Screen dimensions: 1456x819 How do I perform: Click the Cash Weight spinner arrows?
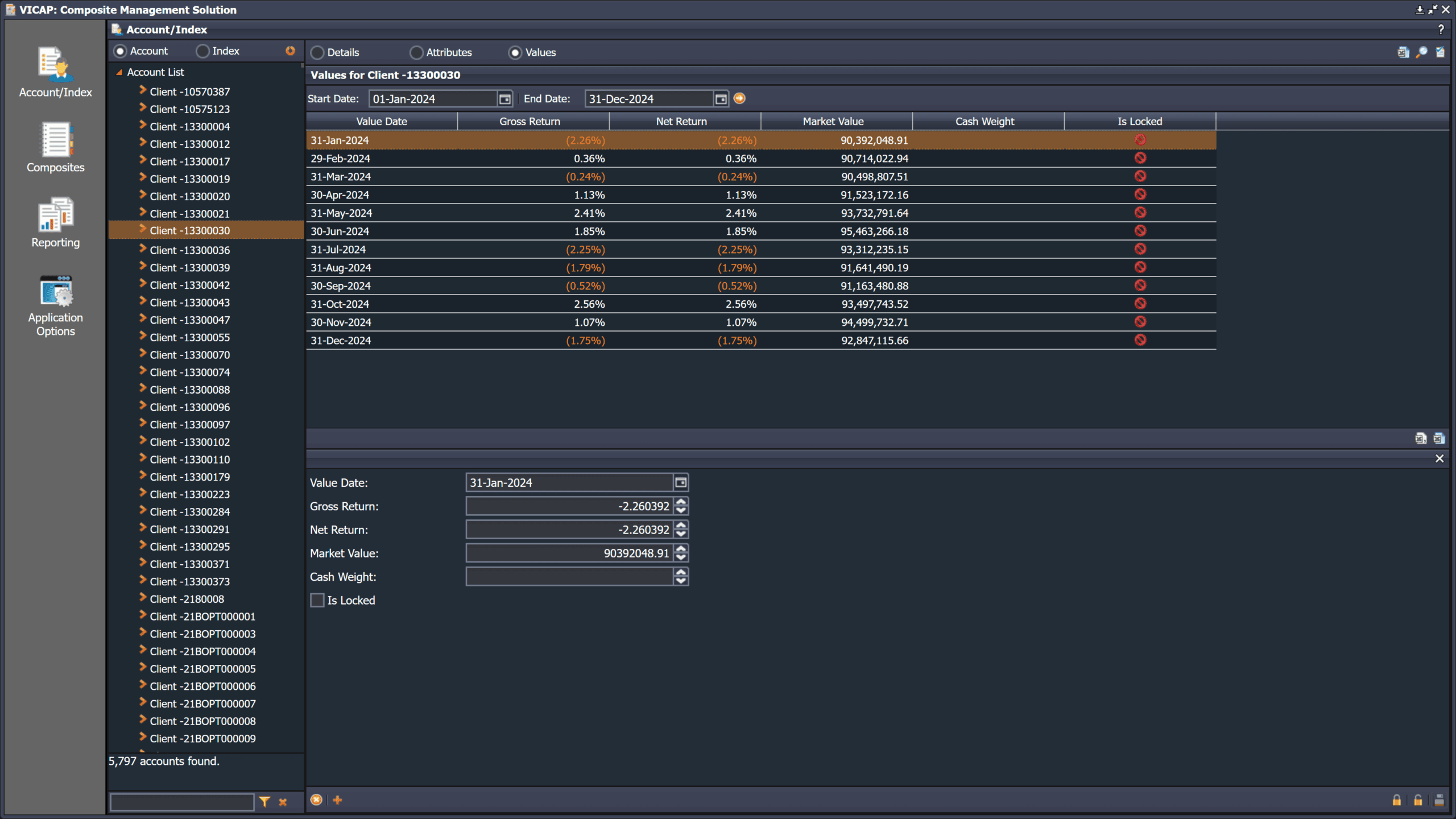pyautogui.click(x=681, y=577)
